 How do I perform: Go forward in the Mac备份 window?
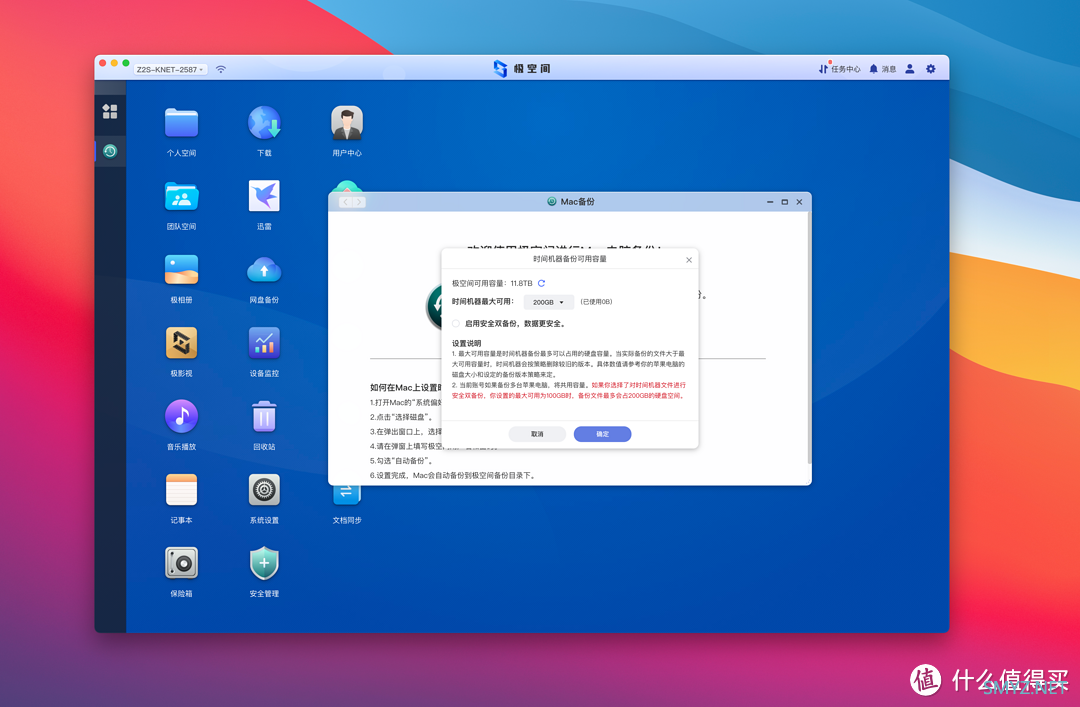coord(359,202)
